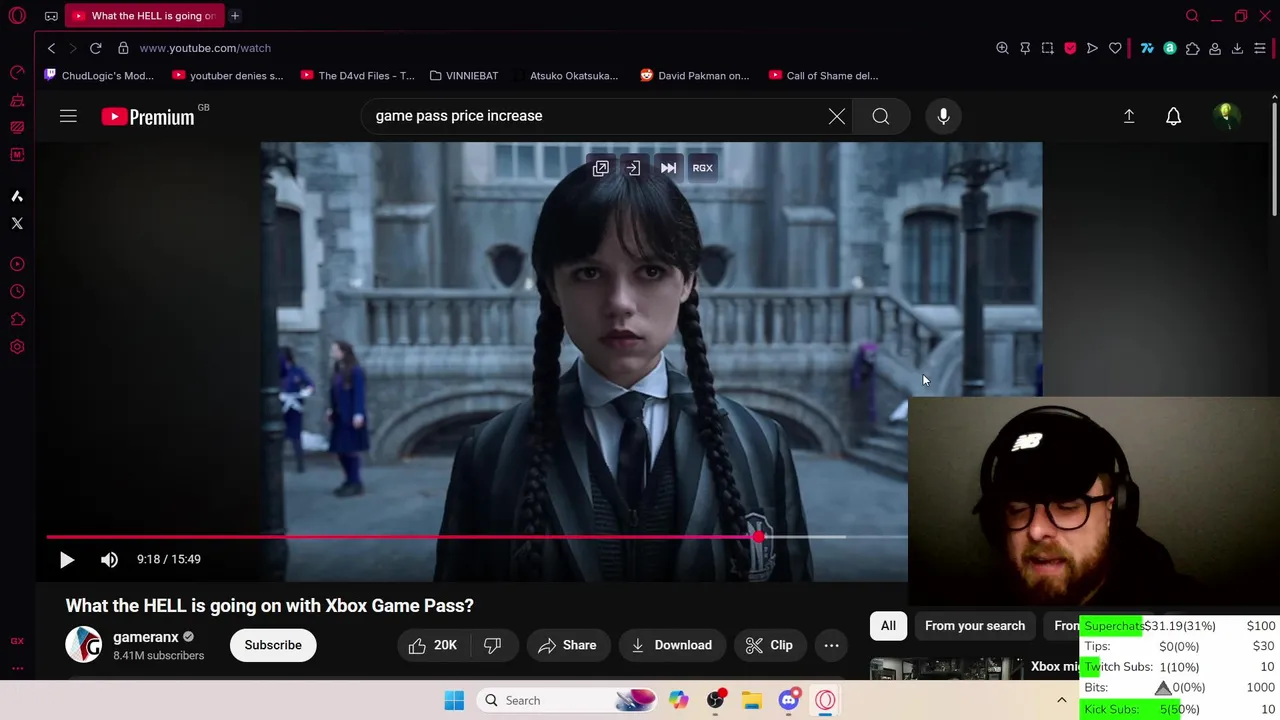
Task: Open more actions ellipsis menu
Action: 831,645
